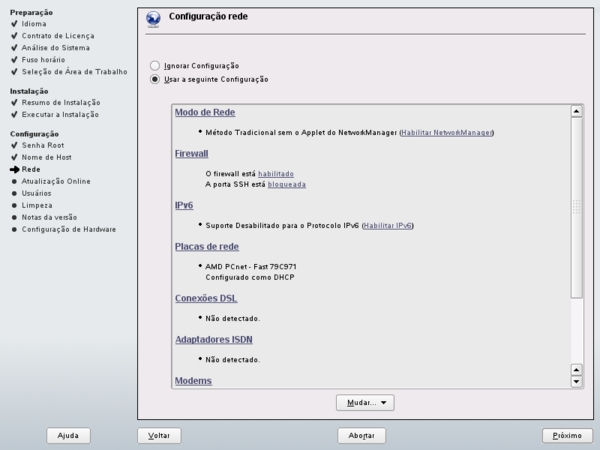
Task: Open the Modo de Rede section heading
Action: [205, 112]
